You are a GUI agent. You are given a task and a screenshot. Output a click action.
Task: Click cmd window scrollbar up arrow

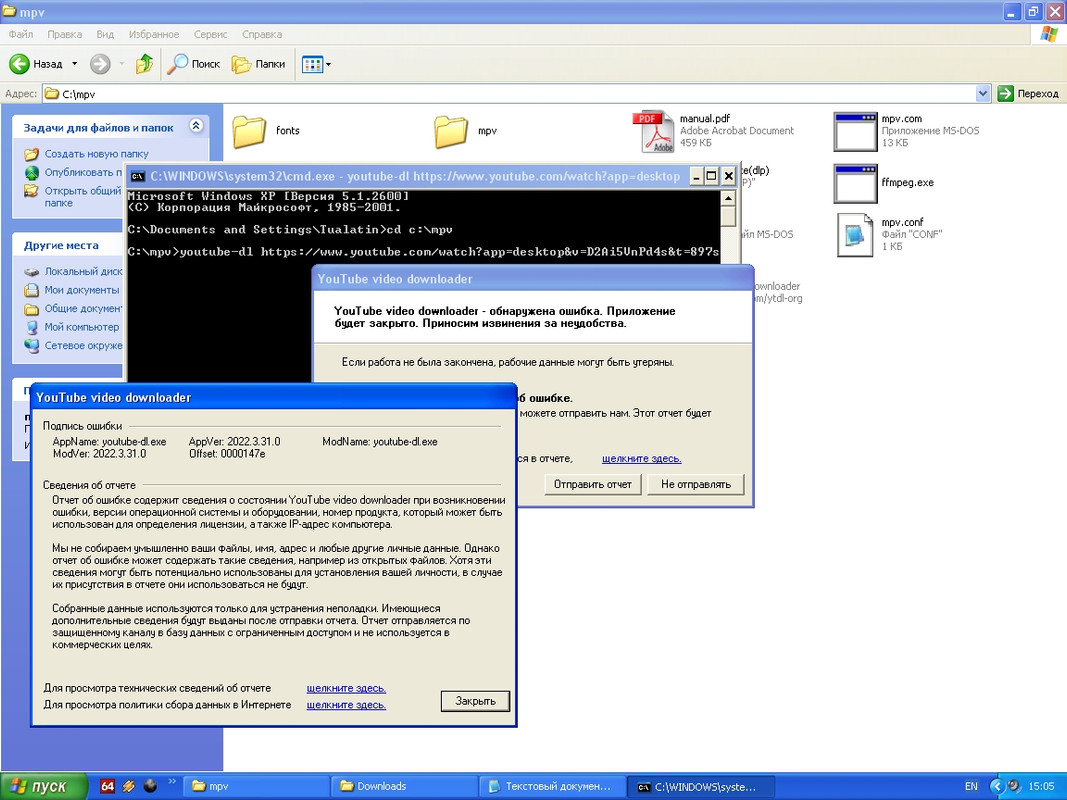tap(728, 198)
